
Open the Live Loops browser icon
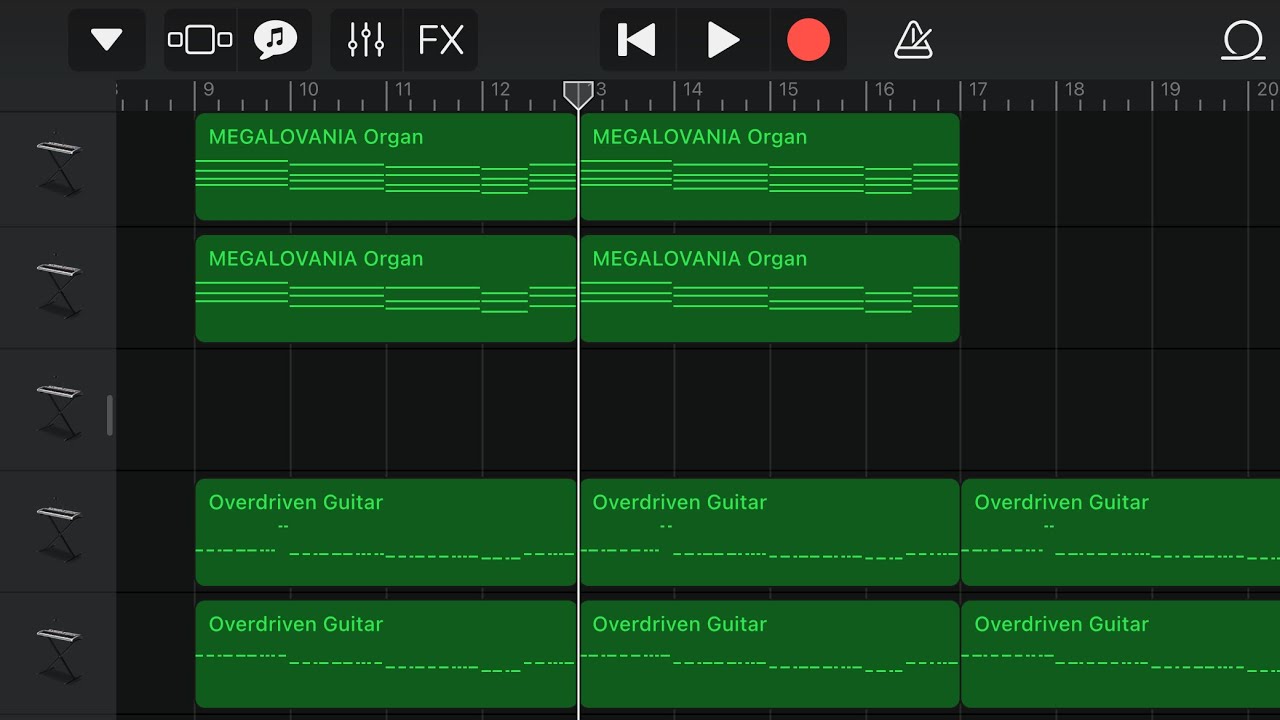pyautogui.click(x=275, y=40)
